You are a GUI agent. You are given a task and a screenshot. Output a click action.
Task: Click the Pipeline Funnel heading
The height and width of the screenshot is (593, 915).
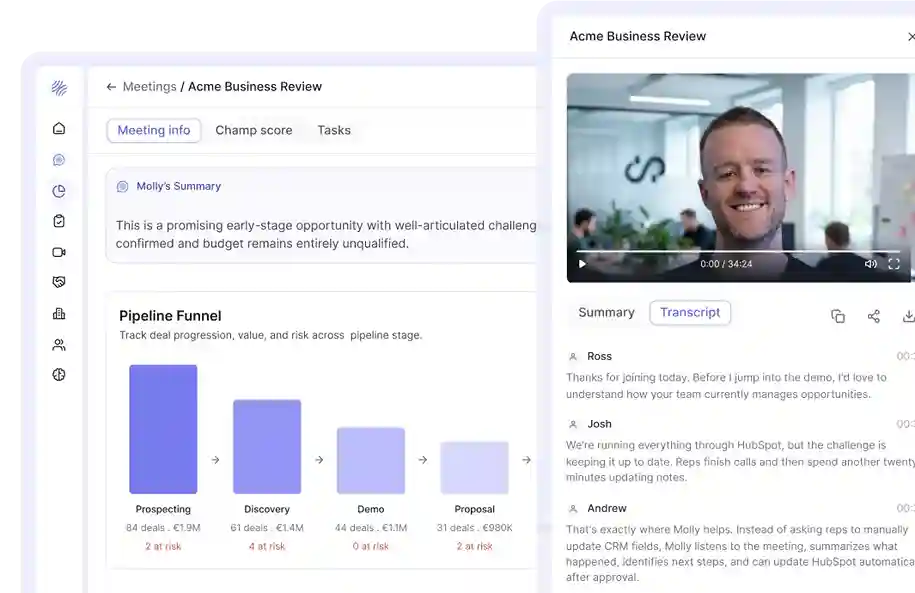point(170,316)
